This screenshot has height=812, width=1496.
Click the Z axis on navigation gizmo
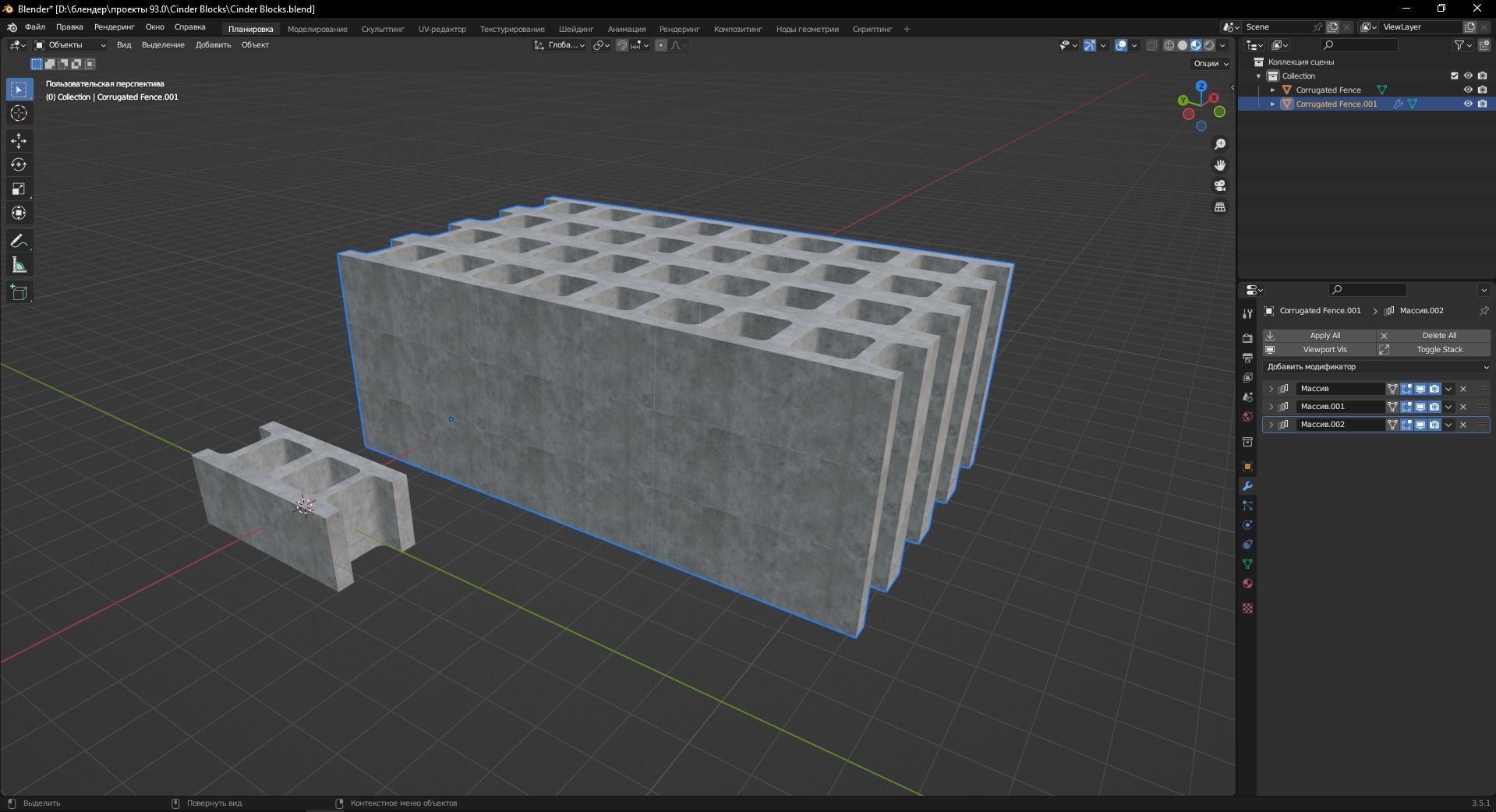1202,86
